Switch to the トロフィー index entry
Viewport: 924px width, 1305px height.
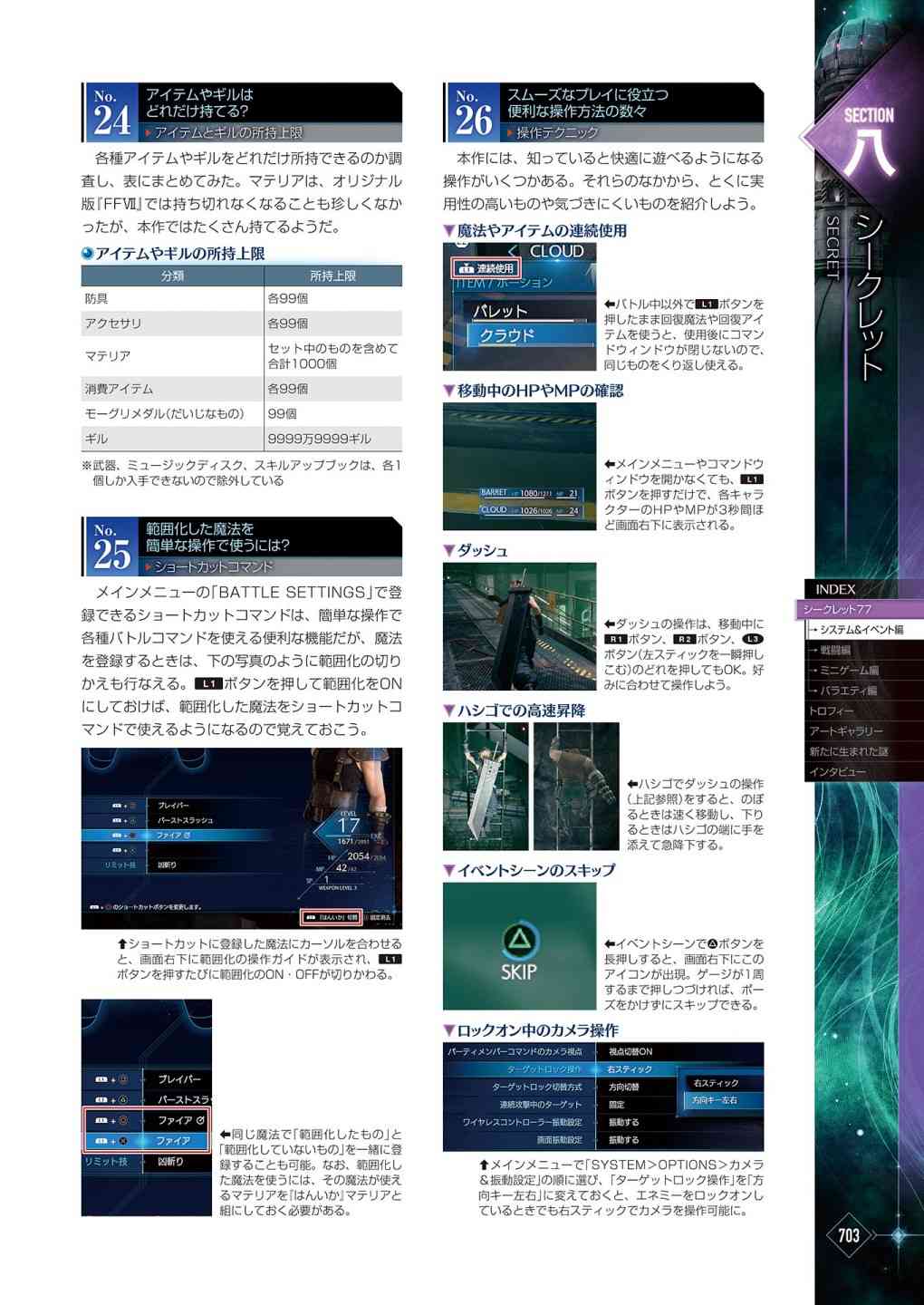pyautogui.click(x=832, y=710)
